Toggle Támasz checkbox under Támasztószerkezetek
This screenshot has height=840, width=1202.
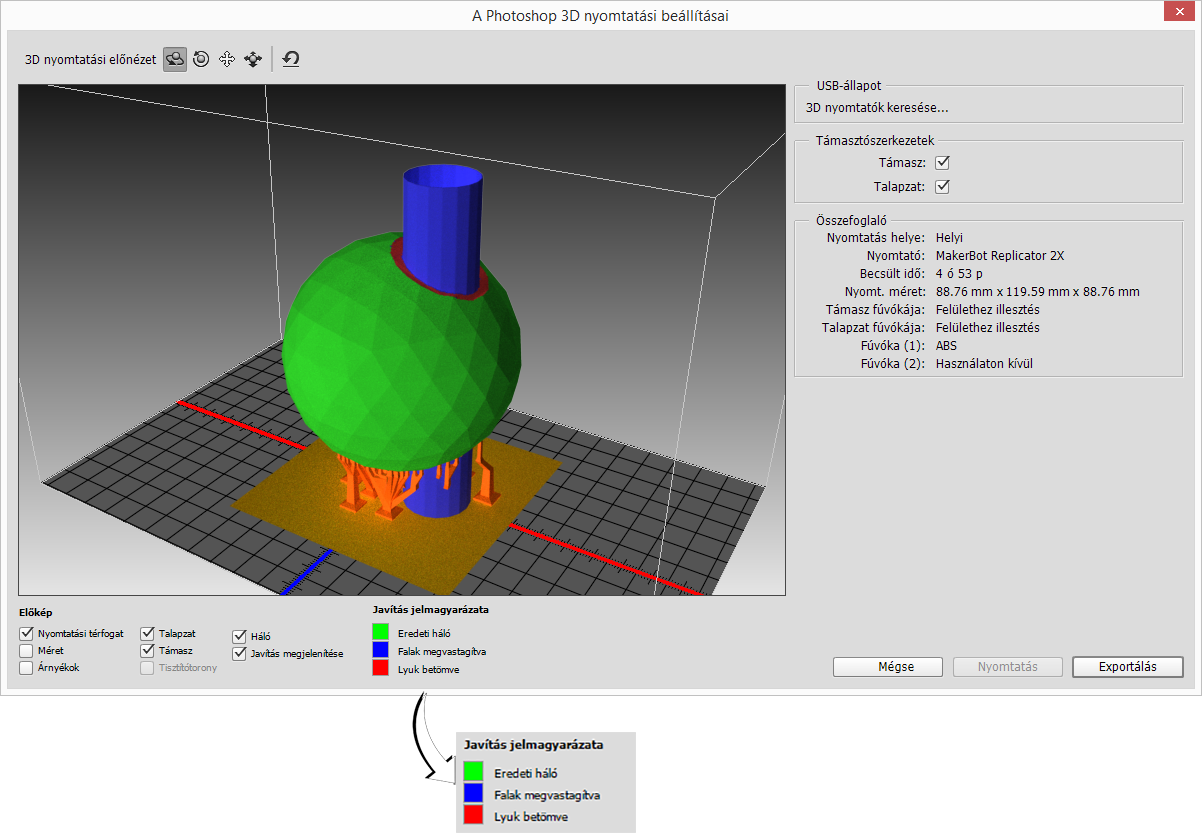click(x=942, y=162)
